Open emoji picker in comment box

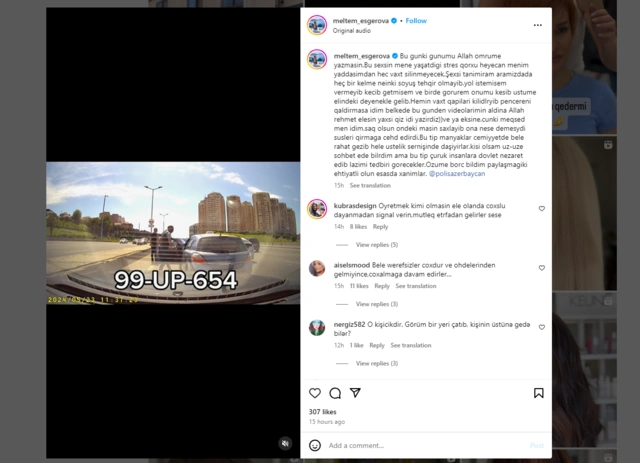(315, 445)
